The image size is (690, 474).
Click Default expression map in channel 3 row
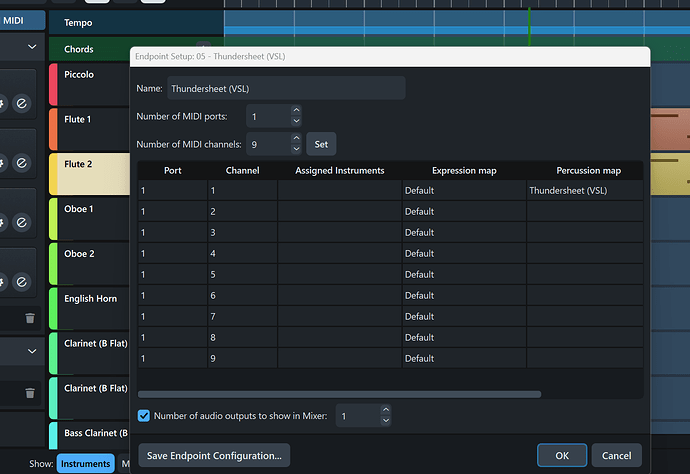(x=464, y=232)
